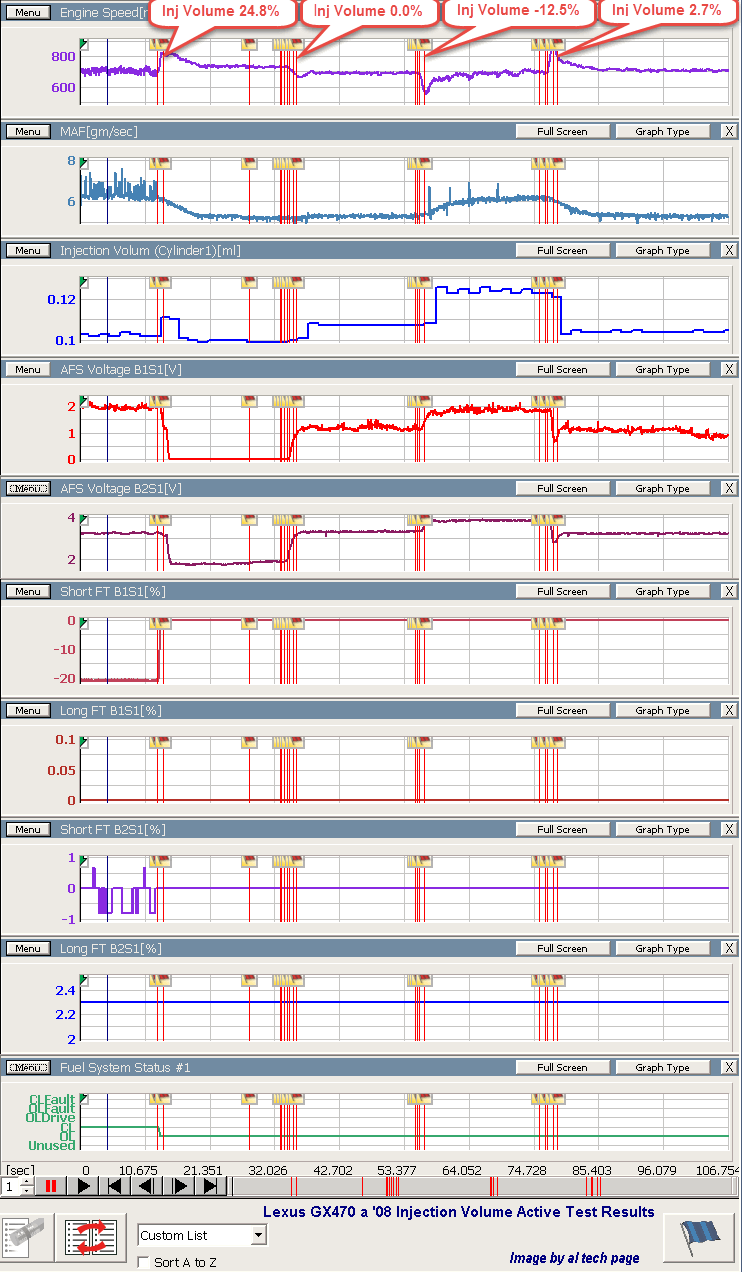Click the red pause playback button
Screen dimensions: 742x1272
point(49,1186)
